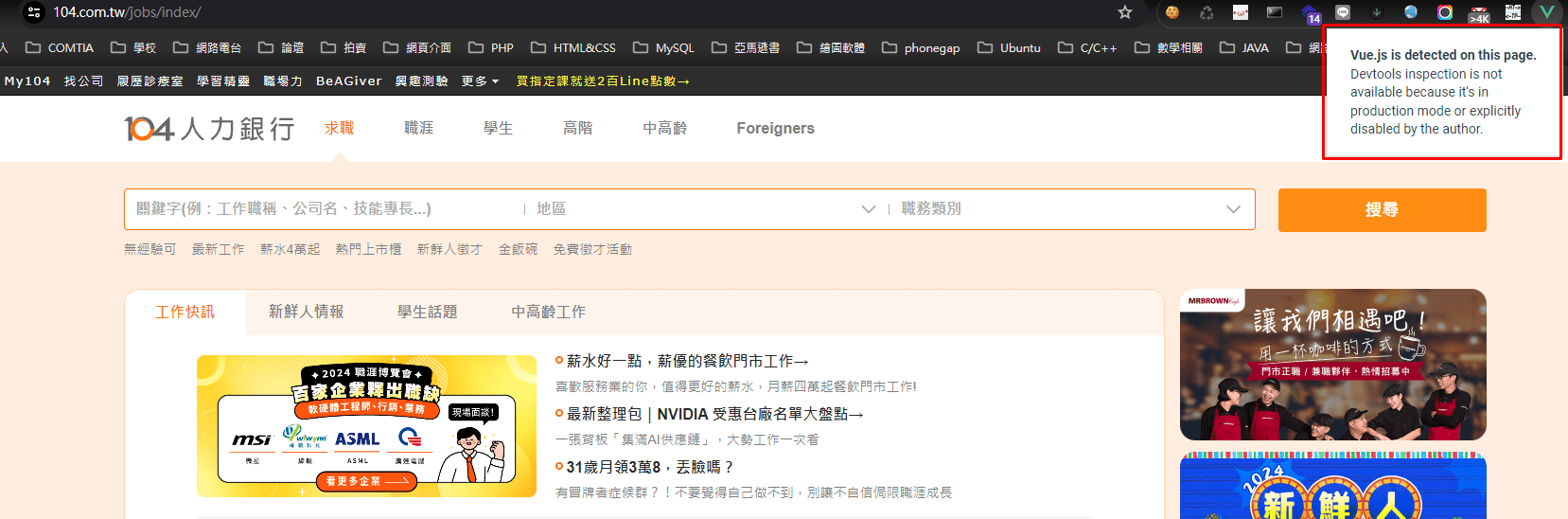1568x519 pixels.
Task: Open the 學習精靈 link
Action: click(223, 81)
